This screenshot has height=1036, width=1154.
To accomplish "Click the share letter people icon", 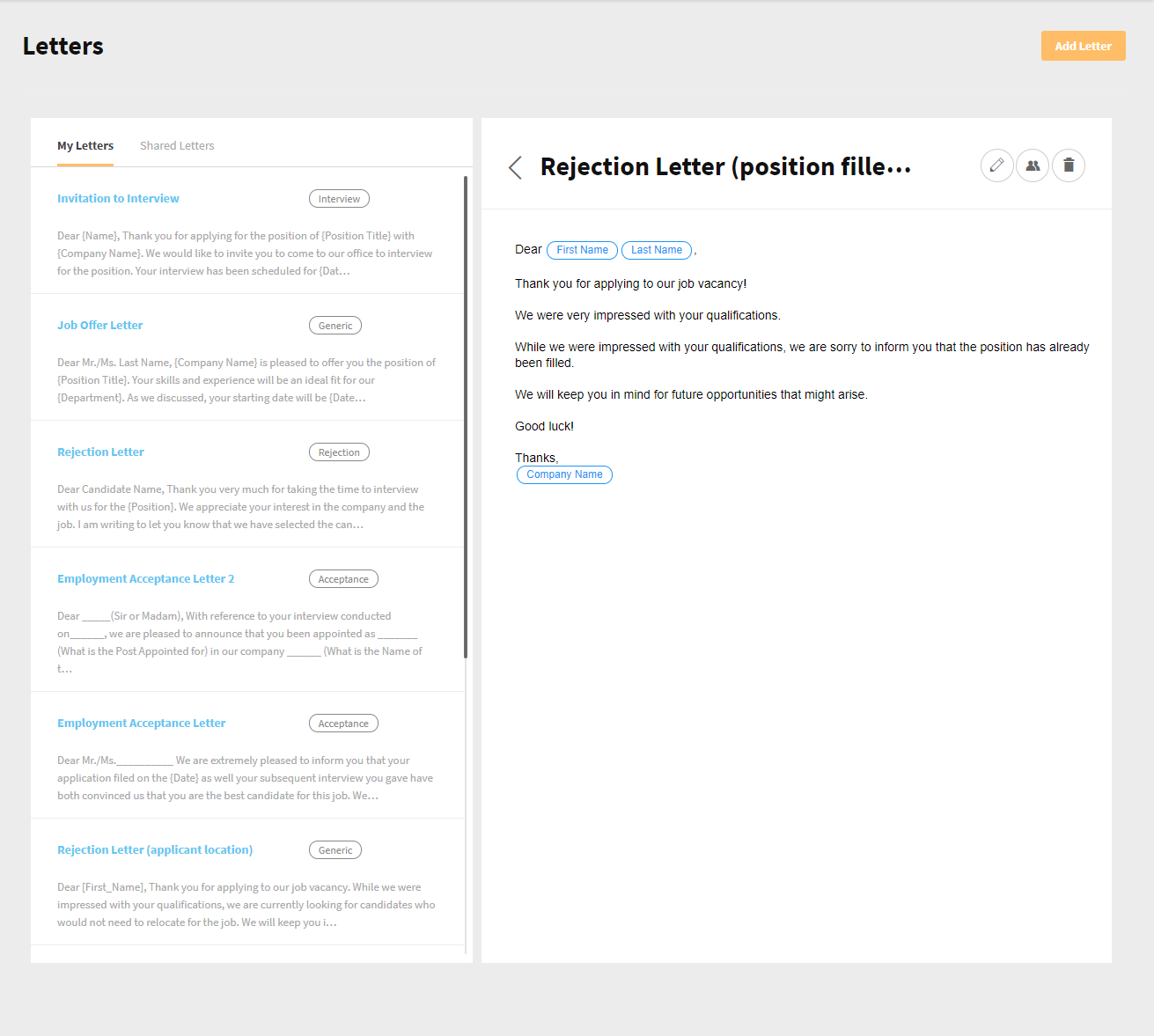I will tap(1032, 165).
